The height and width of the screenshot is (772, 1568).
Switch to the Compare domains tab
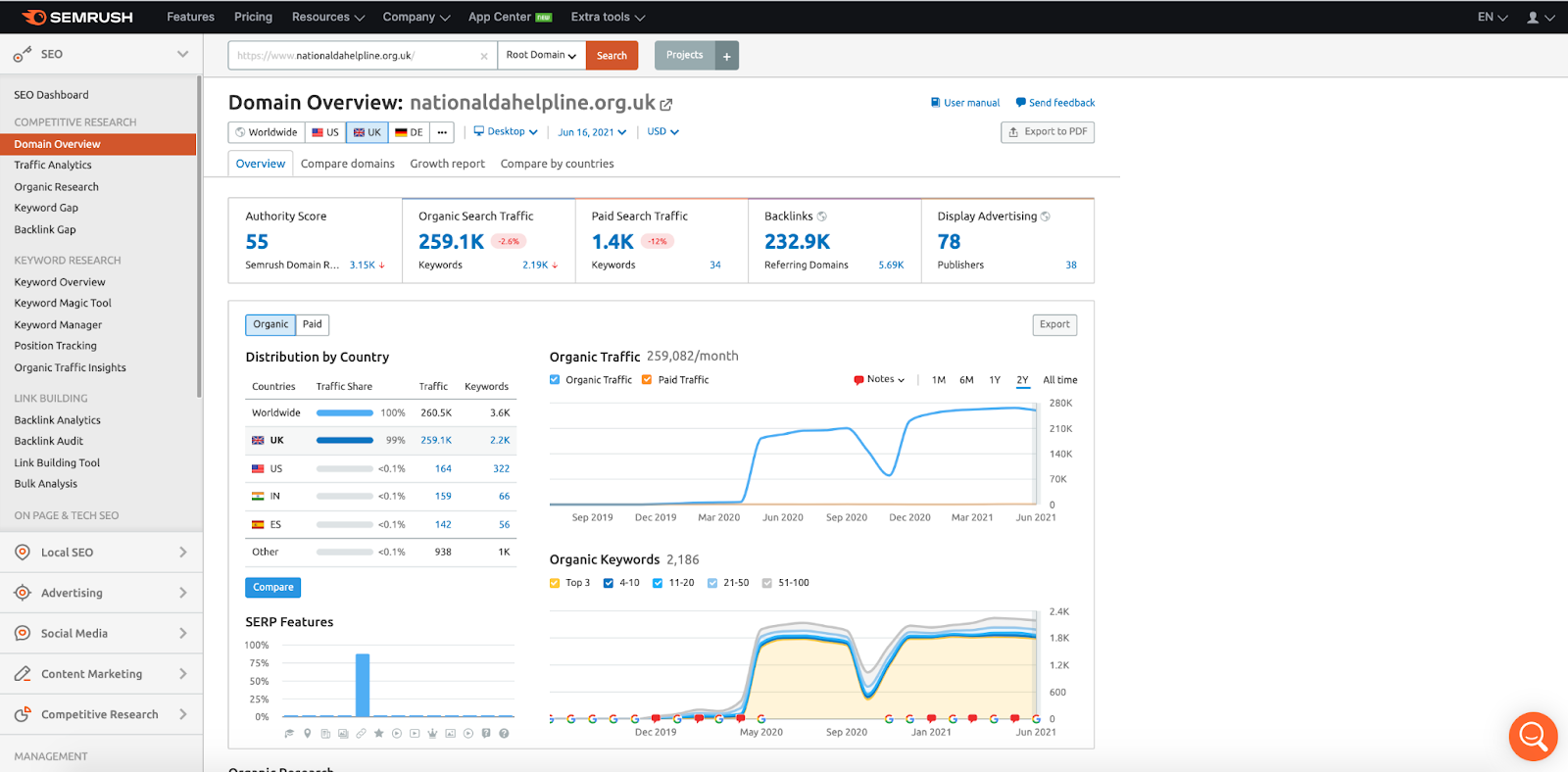coord(348,164)
